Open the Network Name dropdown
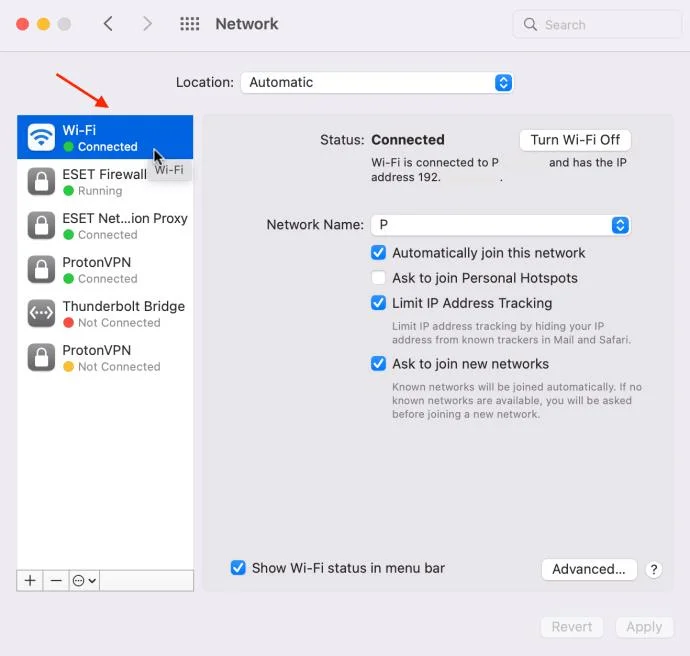The image size is (690, 656). pyautogui.click(x=501, y=225)
